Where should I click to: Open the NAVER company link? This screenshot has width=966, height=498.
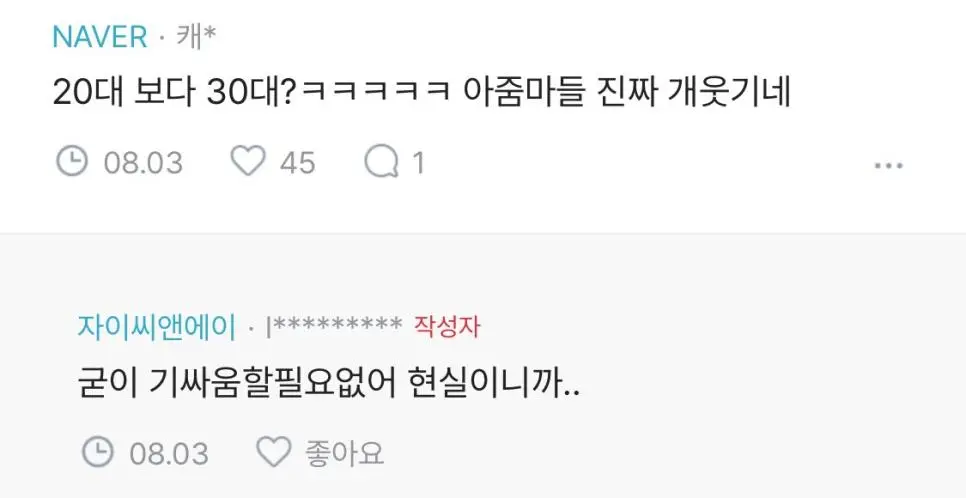[100, 38]
